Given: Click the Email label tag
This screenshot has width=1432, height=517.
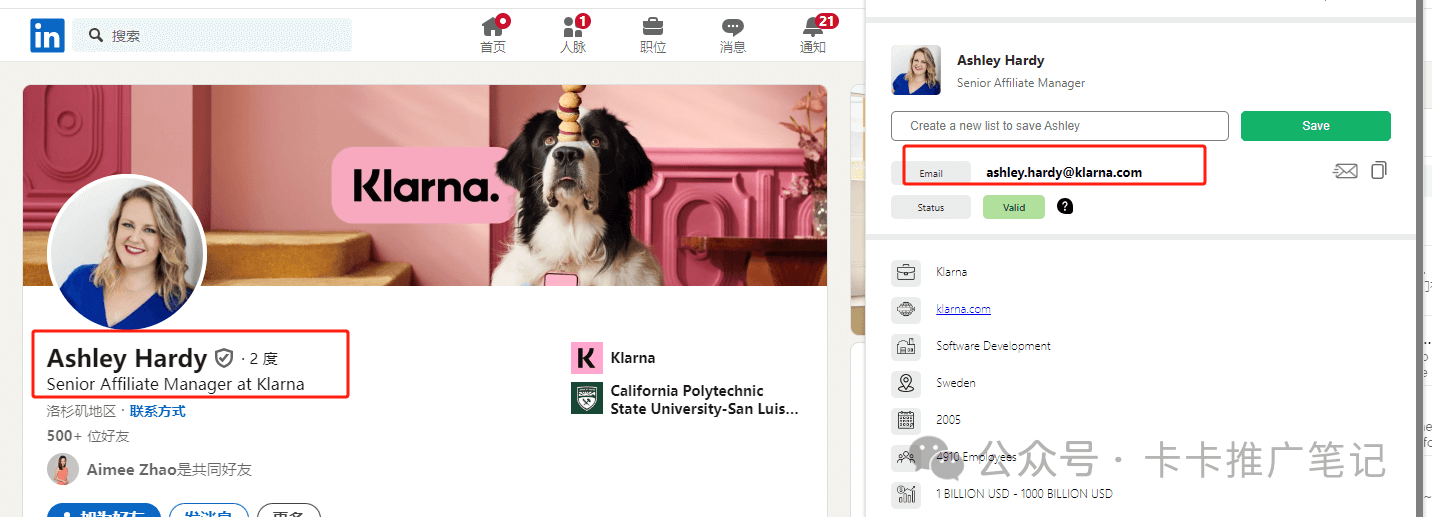Looking at the screenshot, I should [x=931, y=173].
